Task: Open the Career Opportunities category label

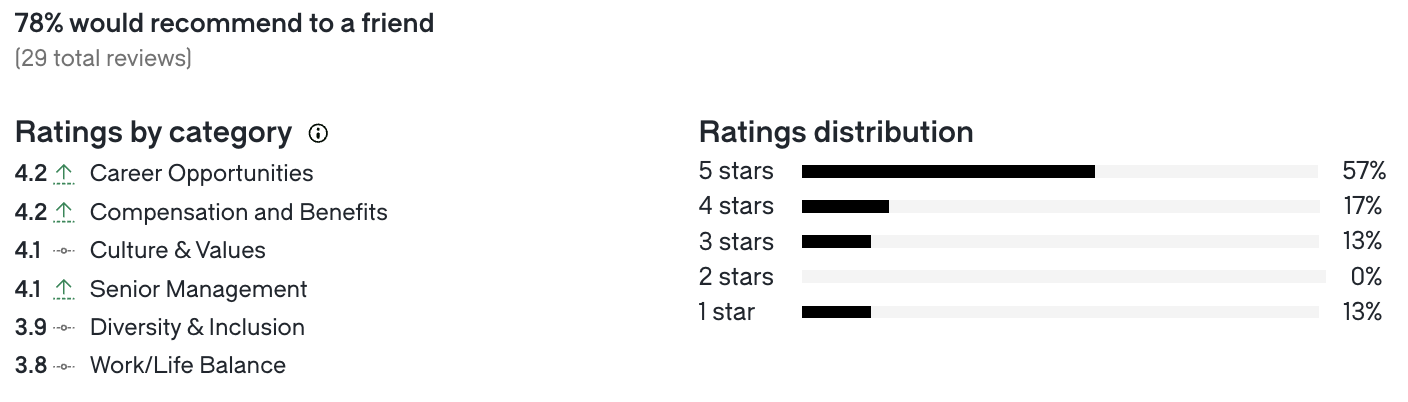Action: 201,174
